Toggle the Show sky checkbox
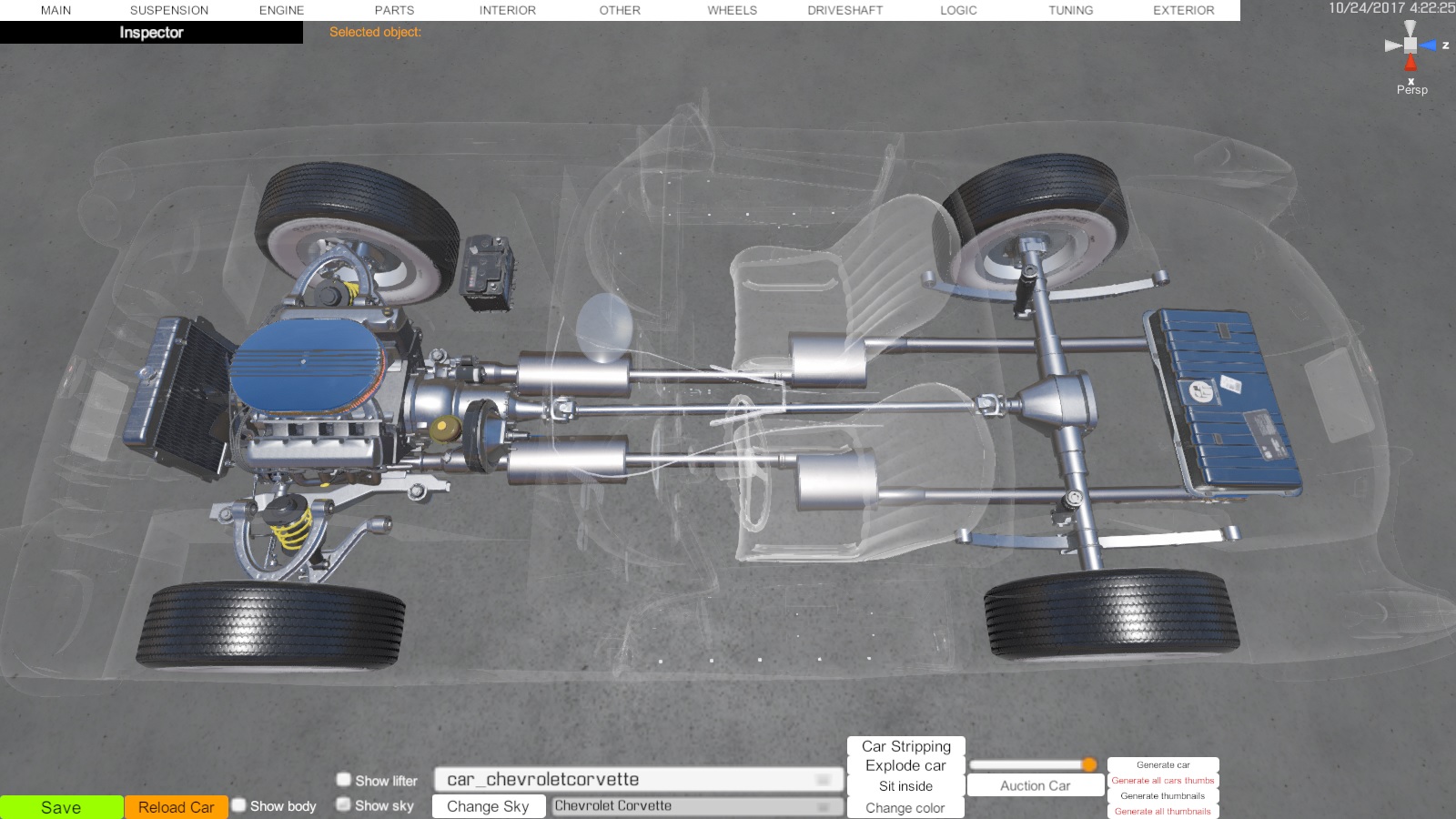Image resolution: width=1456 pixels, height=819 pixels. 344,804
